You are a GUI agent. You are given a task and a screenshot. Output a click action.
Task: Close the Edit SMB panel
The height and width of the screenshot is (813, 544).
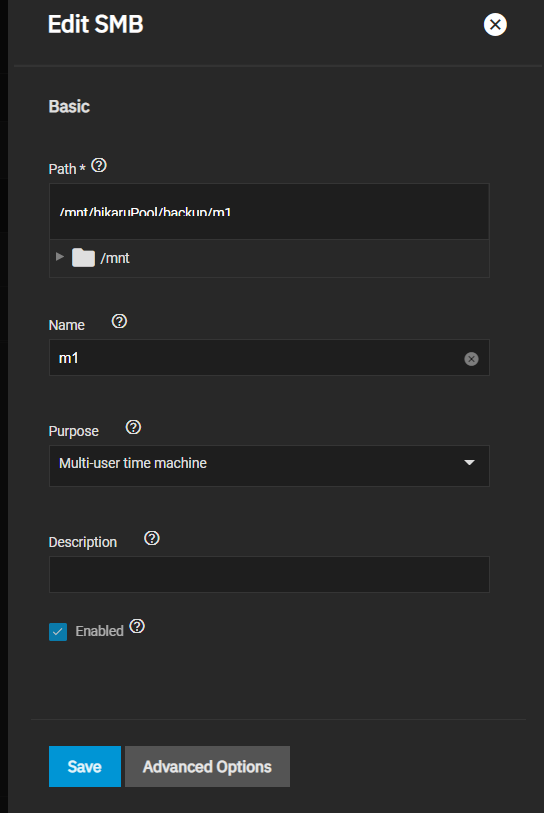495,24
